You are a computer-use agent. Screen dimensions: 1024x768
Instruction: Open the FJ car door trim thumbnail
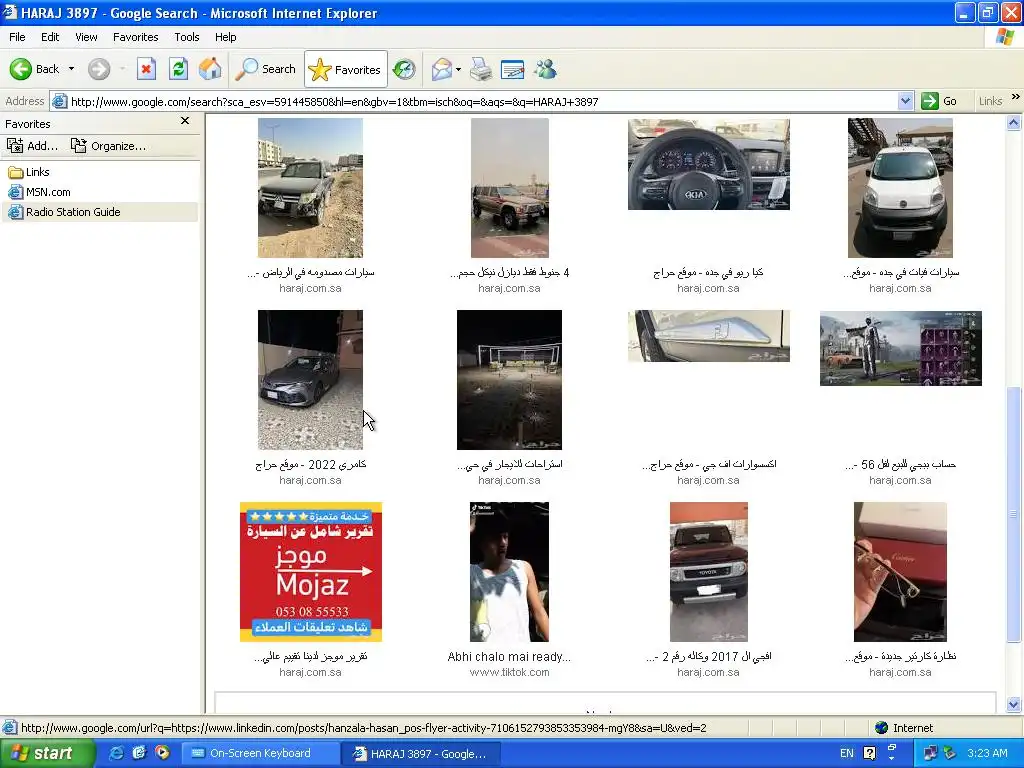tap(709, 336)
